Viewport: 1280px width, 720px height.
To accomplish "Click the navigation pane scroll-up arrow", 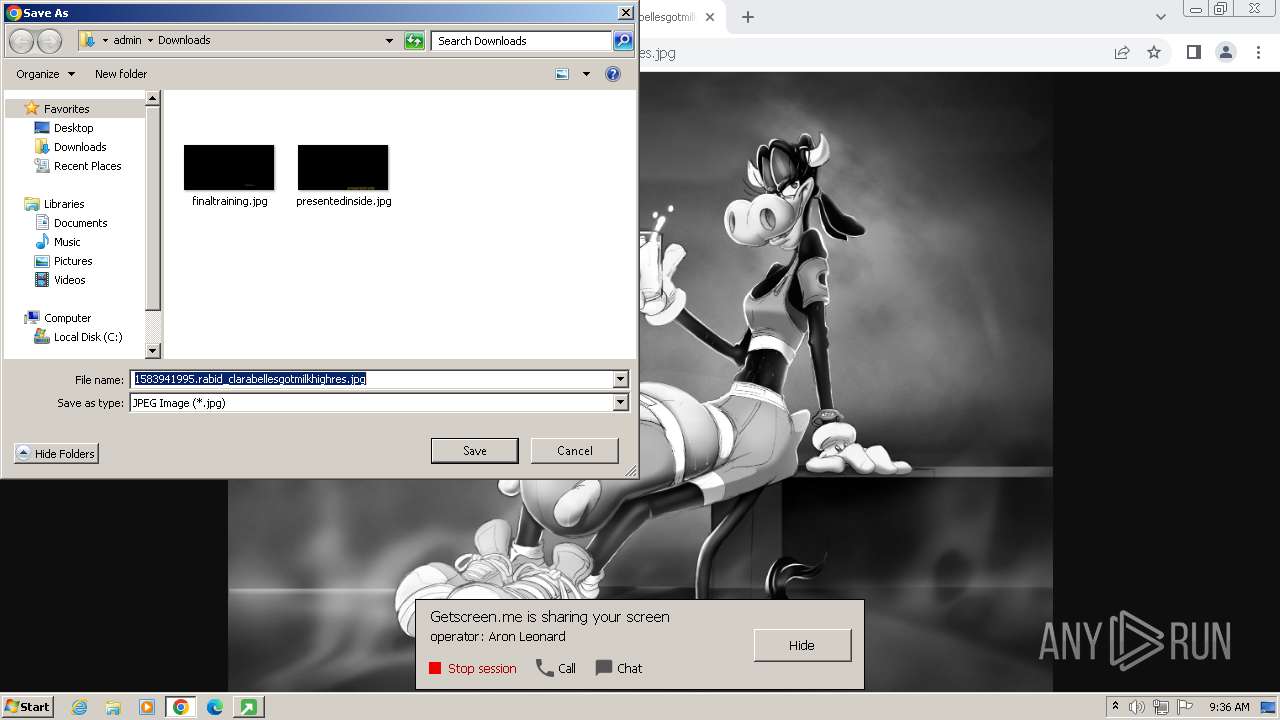I will pos(153,98).
